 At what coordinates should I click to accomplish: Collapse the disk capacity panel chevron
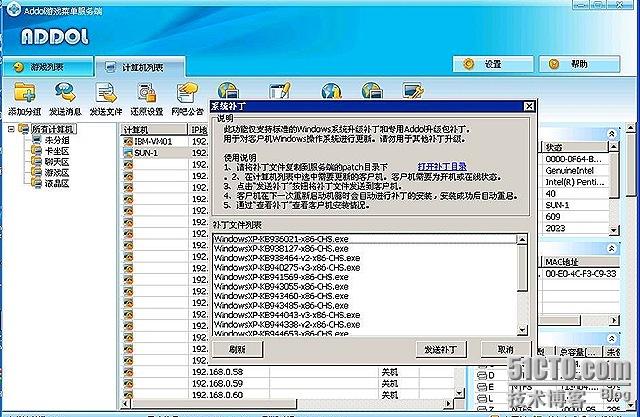[x=611, y=338]
